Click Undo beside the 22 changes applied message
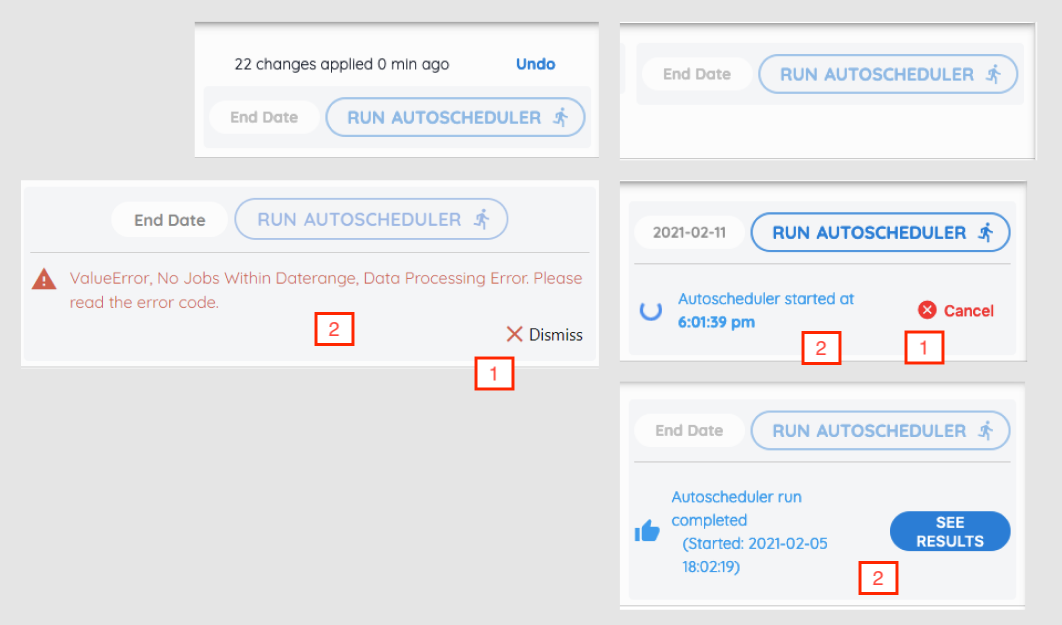Viewport: 1062px width, 625px height. click(x=535, y=64)
